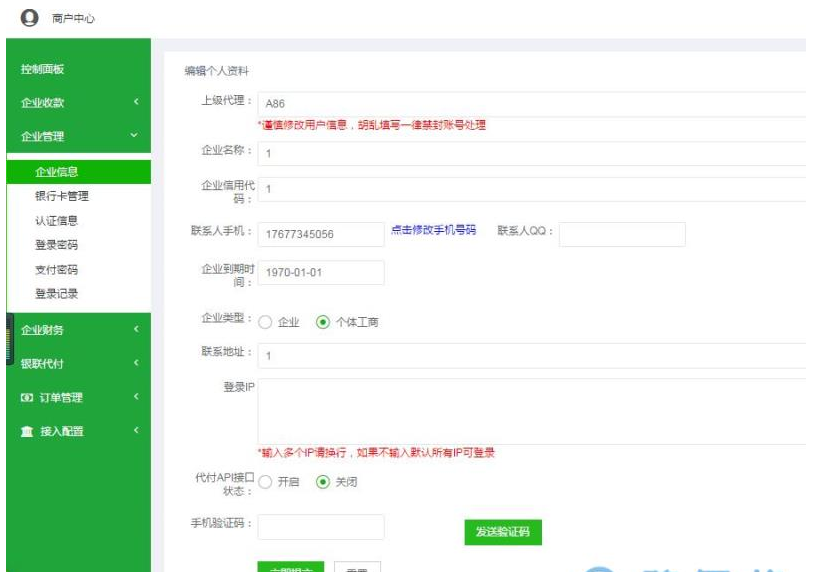The image size is (819, 572).
Task: Select the 企业 radio button for 企业类型
Action: [266, 322]
